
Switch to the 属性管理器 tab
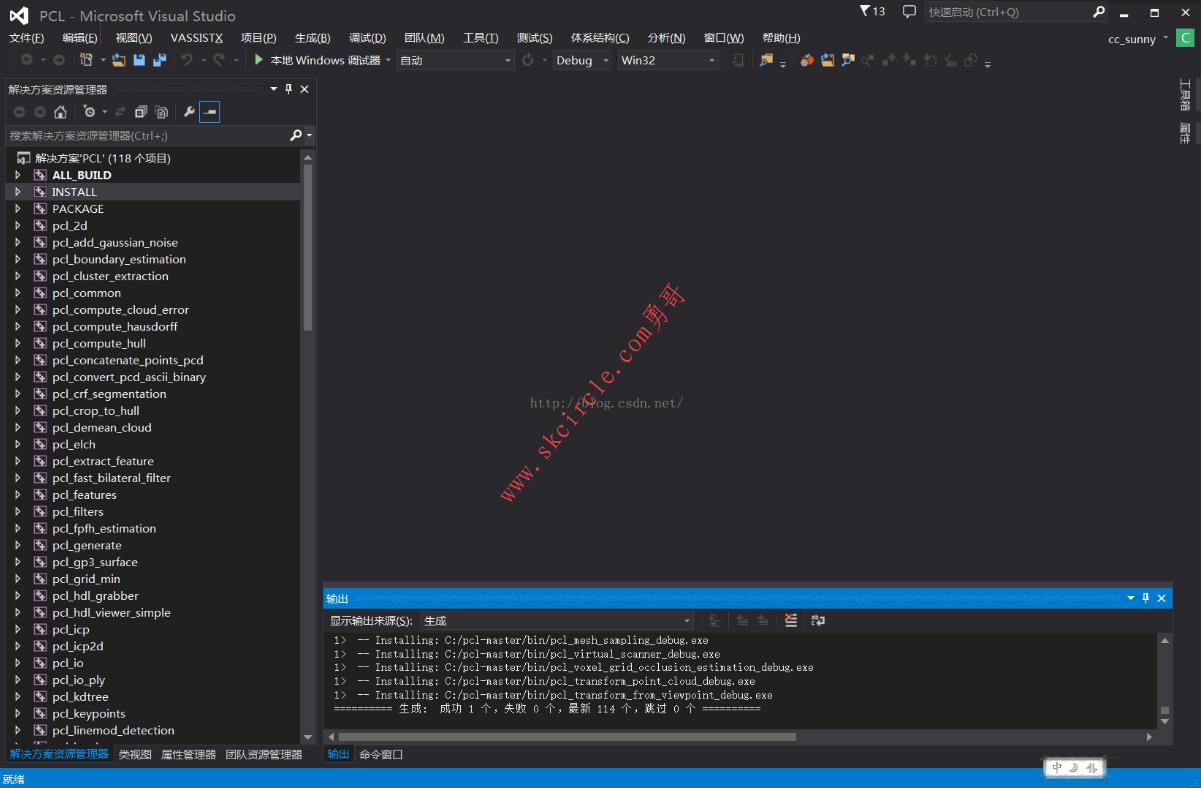pos(188,755)
